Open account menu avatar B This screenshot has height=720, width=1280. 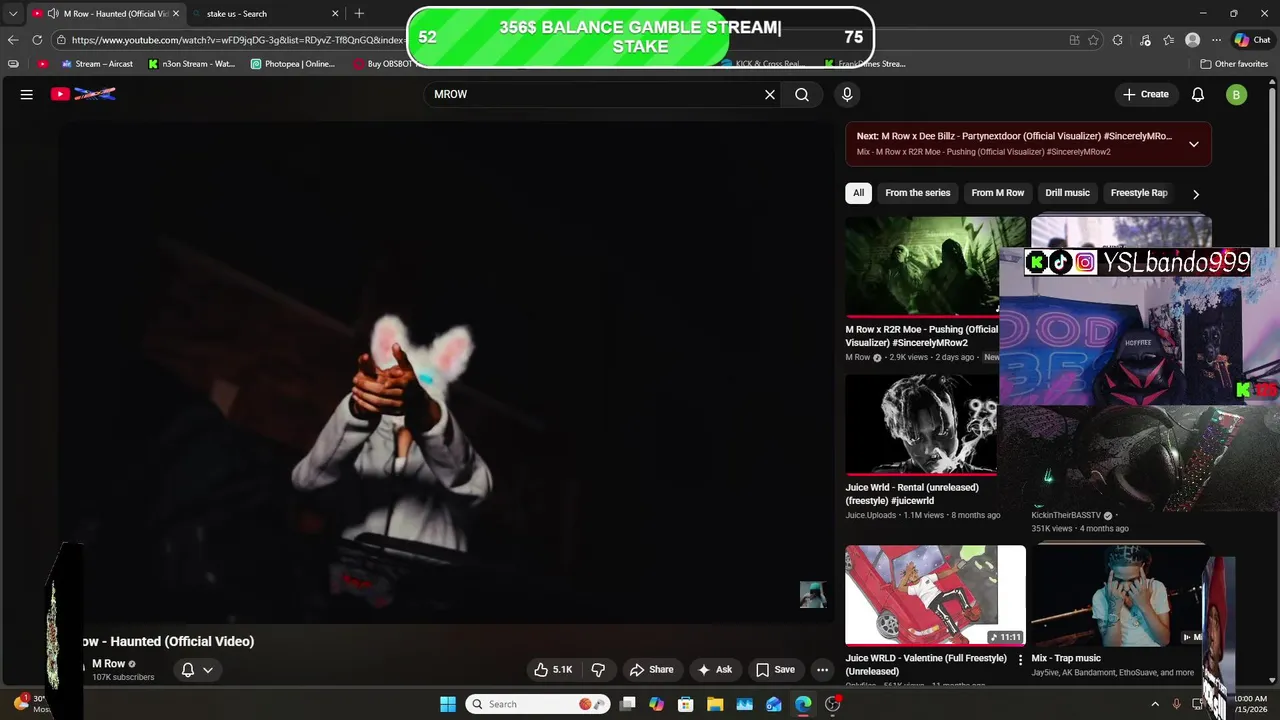point(1237,94)
